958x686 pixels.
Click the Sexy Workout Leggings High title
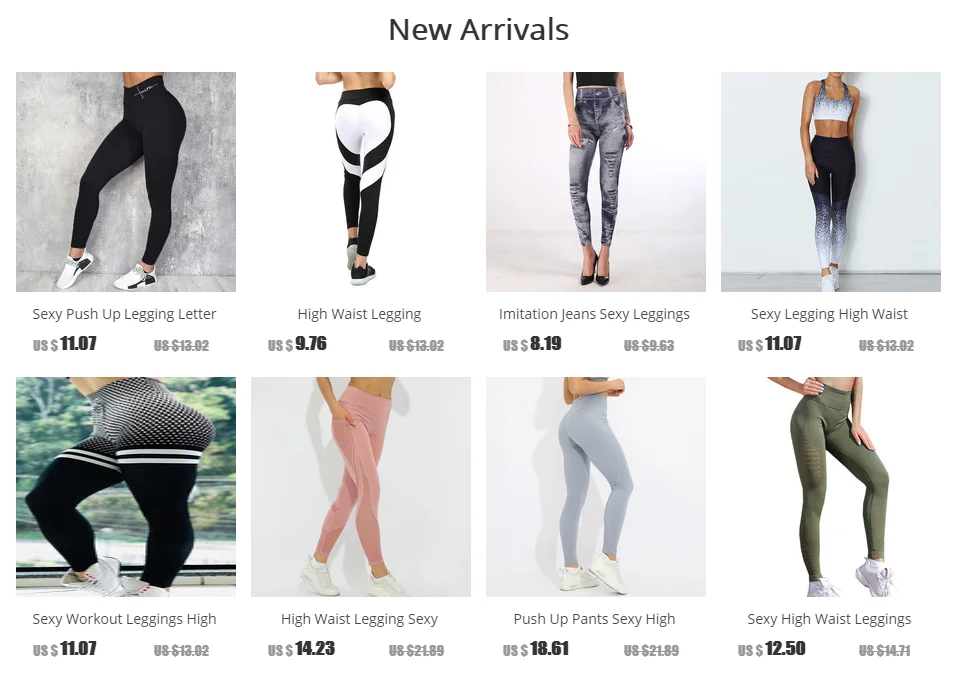(x=124, y=619)
